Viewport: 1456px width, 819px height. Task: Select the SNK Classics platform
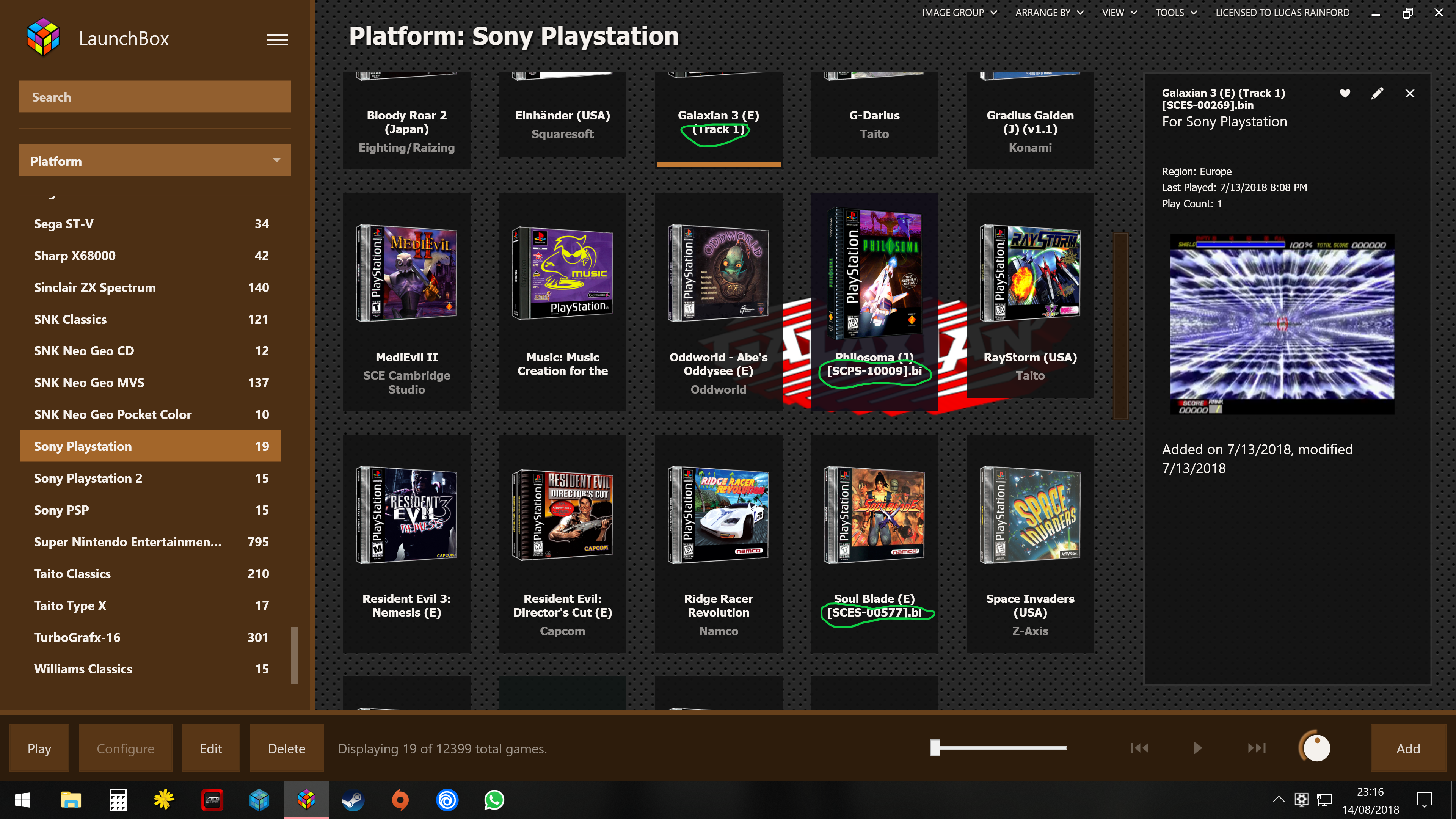pyautogui.click(x=151, y=319)
